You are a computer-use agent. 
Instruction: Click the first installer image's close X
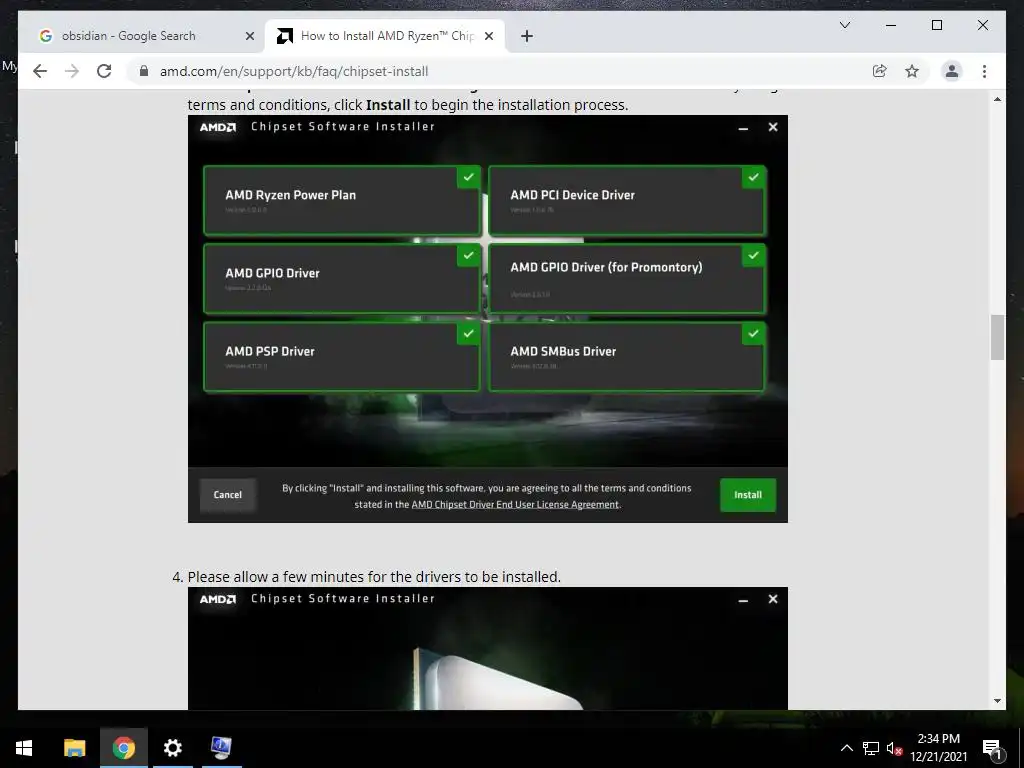(x=773, y=127)
